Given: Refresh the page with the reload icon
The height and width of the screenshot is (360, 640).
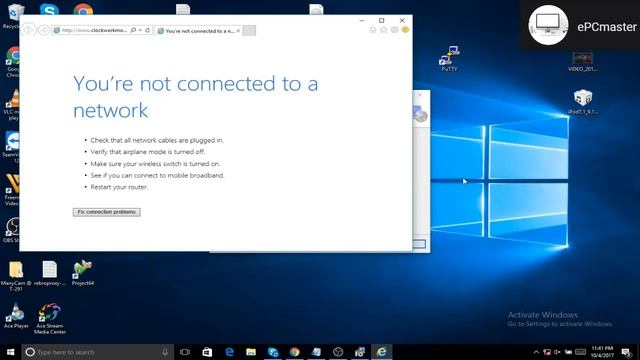Looking at the screenshot, I should [147, 30].
